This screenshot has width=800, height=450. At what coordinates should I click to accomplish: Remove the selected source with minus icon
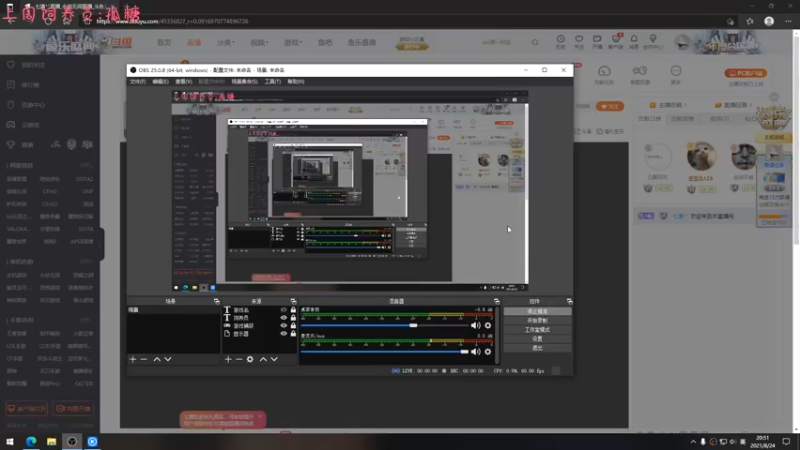(239, 359)
